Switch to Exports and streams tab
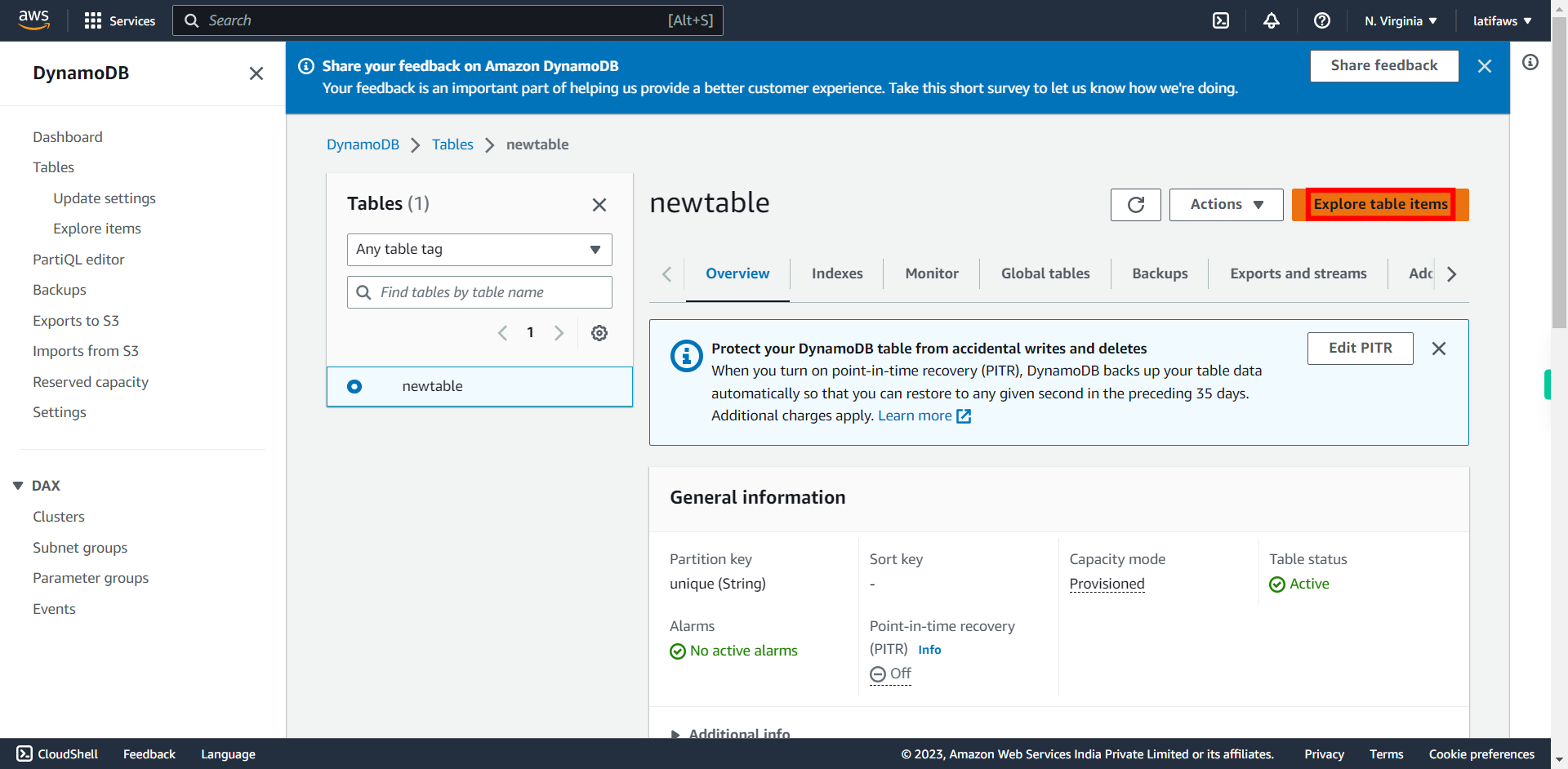1568x769 pixels. click(1298, 273)
